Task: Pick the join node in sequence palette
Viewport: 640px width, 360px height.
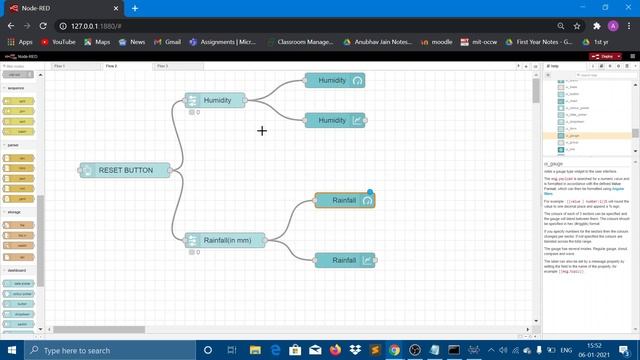Action: pos(19,111)
